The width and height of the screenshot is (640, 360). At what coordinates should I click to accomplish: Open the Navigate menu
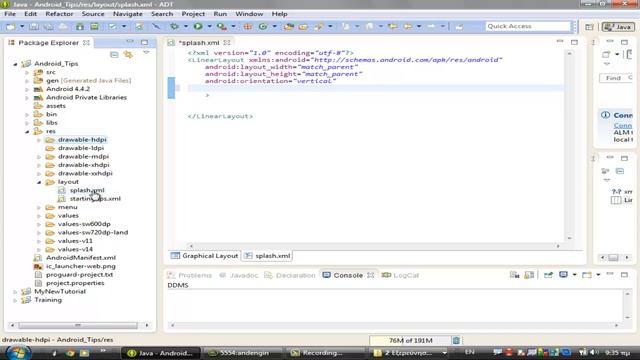(x=128, y=14)
